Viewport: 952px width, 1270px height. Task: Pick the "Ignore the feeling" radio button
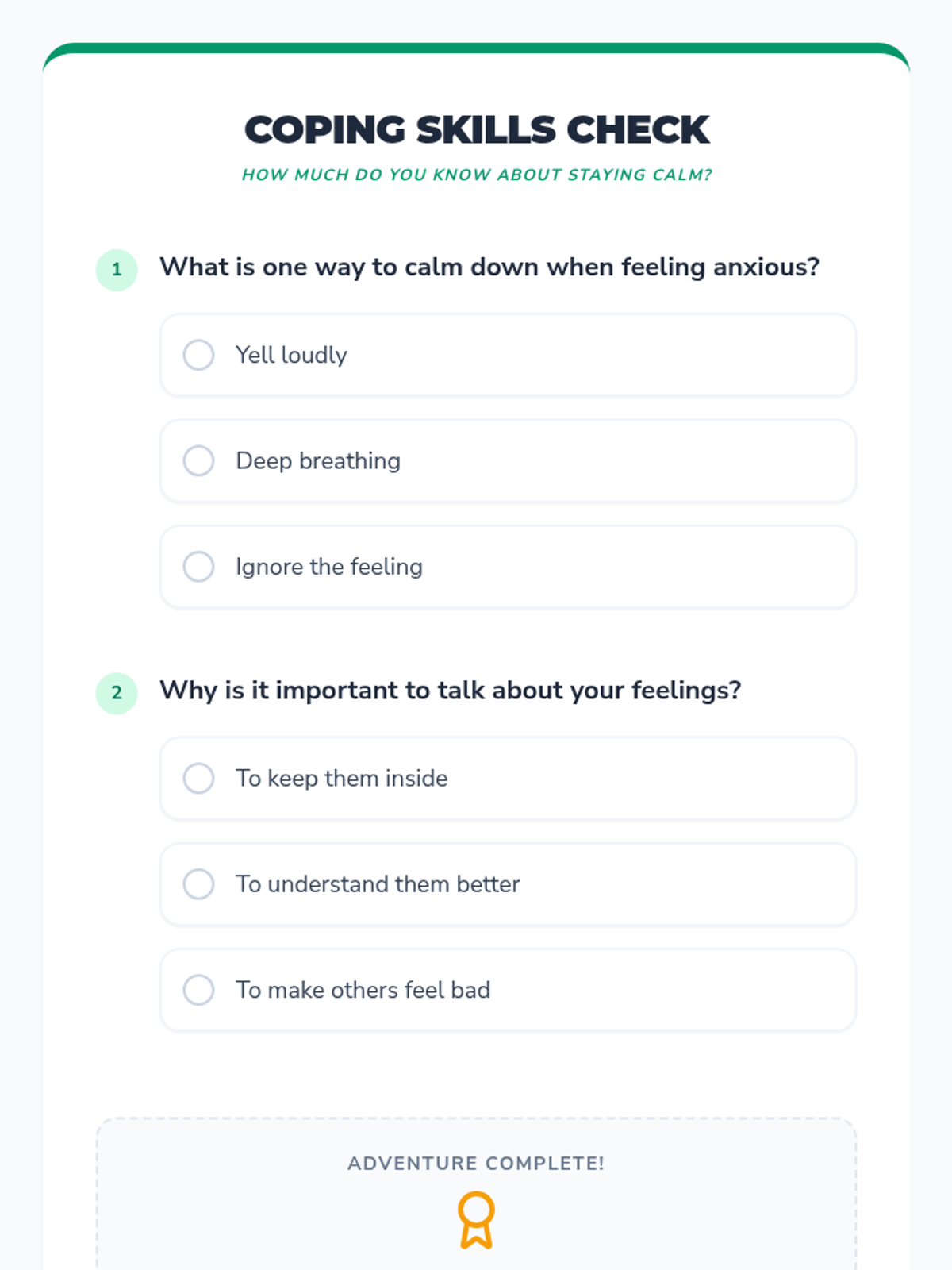[198, 567]
